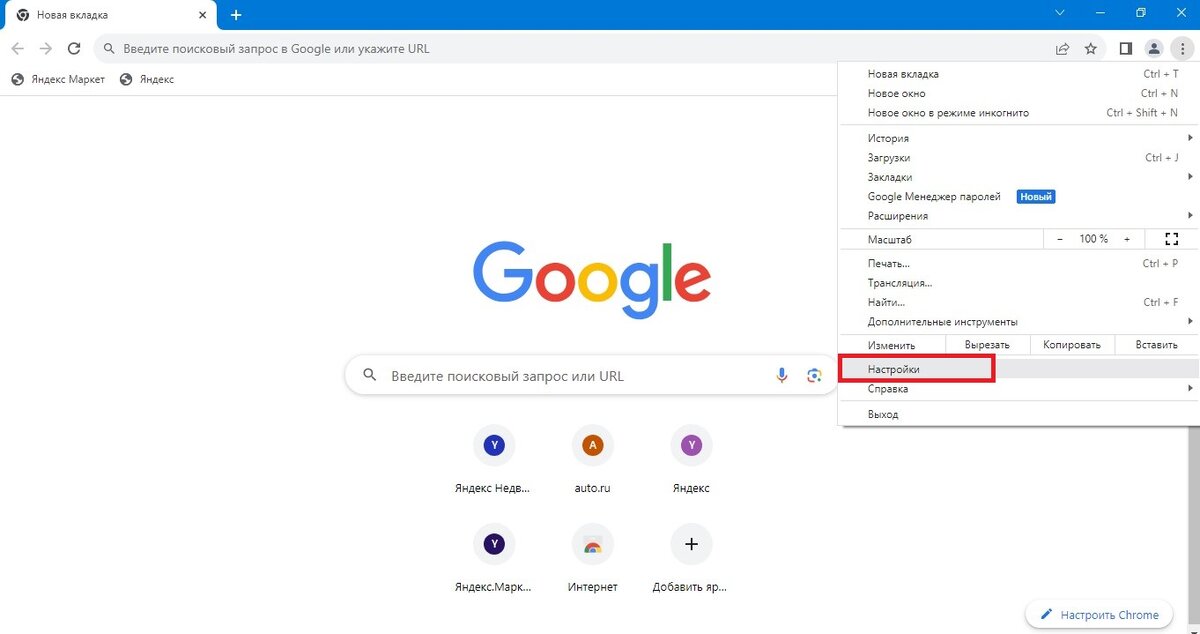Go back with the back arrow
This screenshot has height=634, width=1200.
point(18,48)
